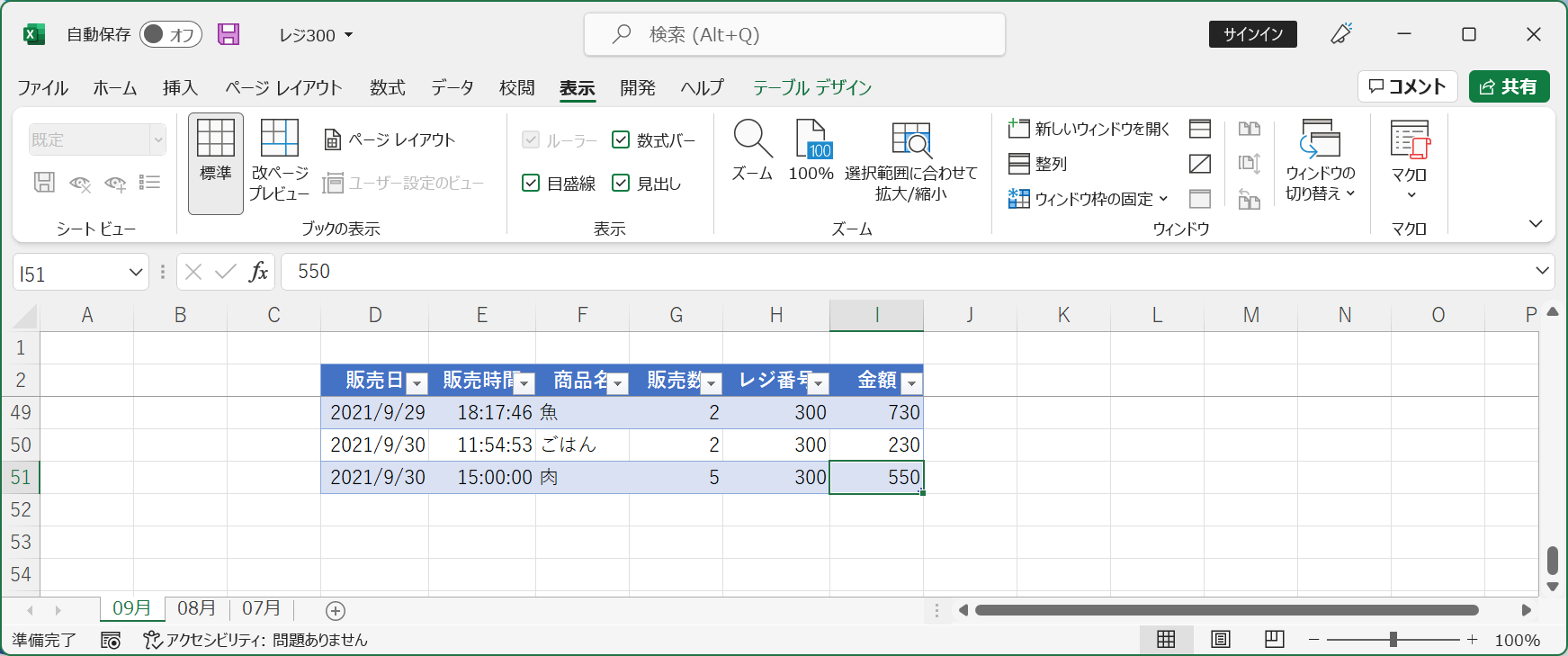Select the 標準 normal view button
Image resolution: width=1568 pixels, height=656 pixels.
tap(216, 163)
